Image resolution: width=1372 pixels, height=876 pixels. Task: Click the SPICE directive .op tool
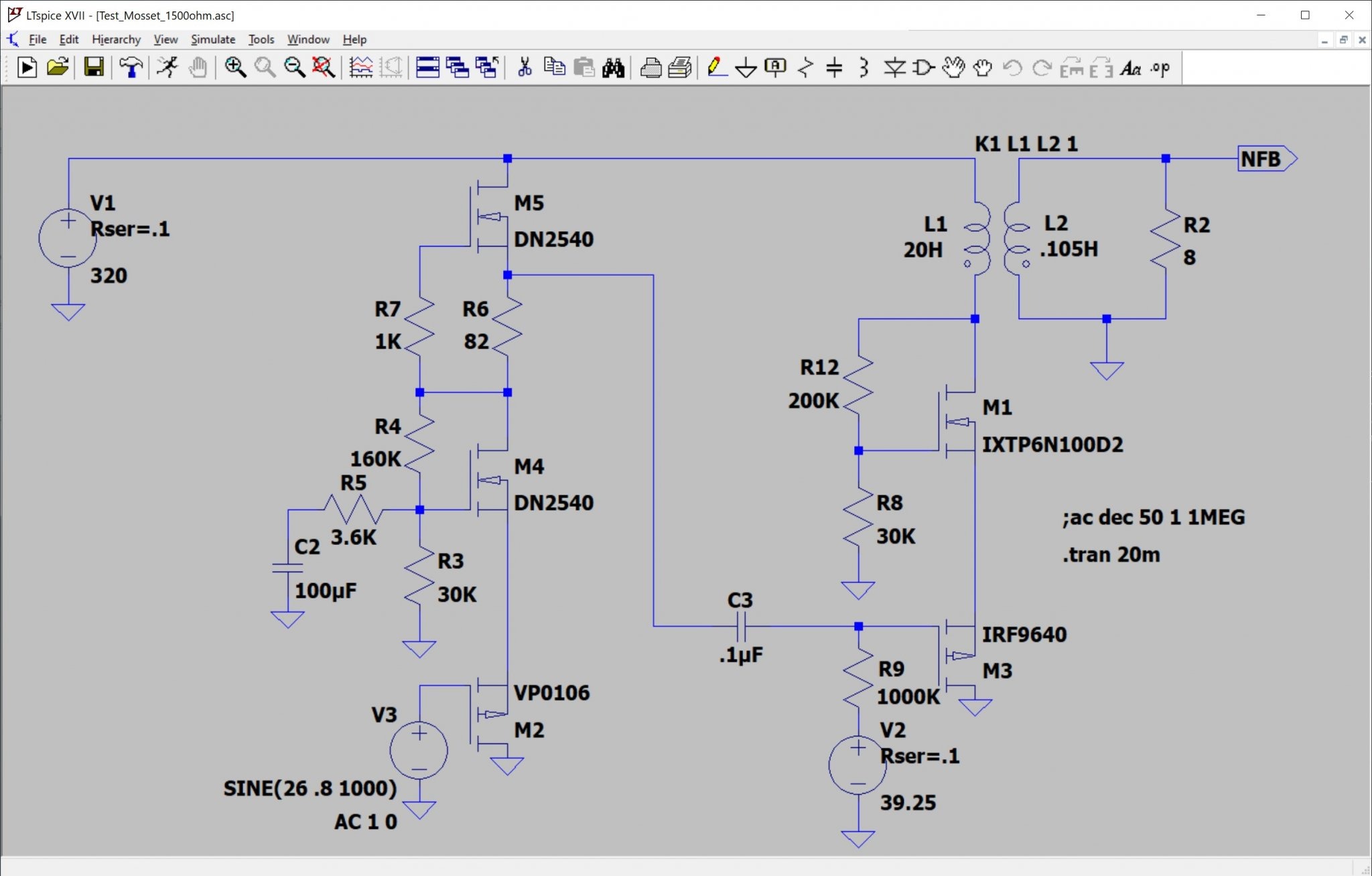click(x=1160, y=68)
